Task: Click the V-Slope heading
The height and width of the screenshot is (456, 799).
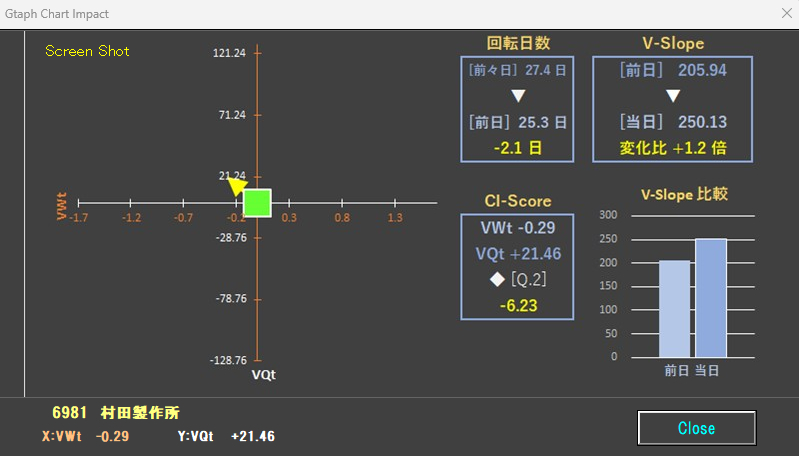Action: (x=673, y=43)
